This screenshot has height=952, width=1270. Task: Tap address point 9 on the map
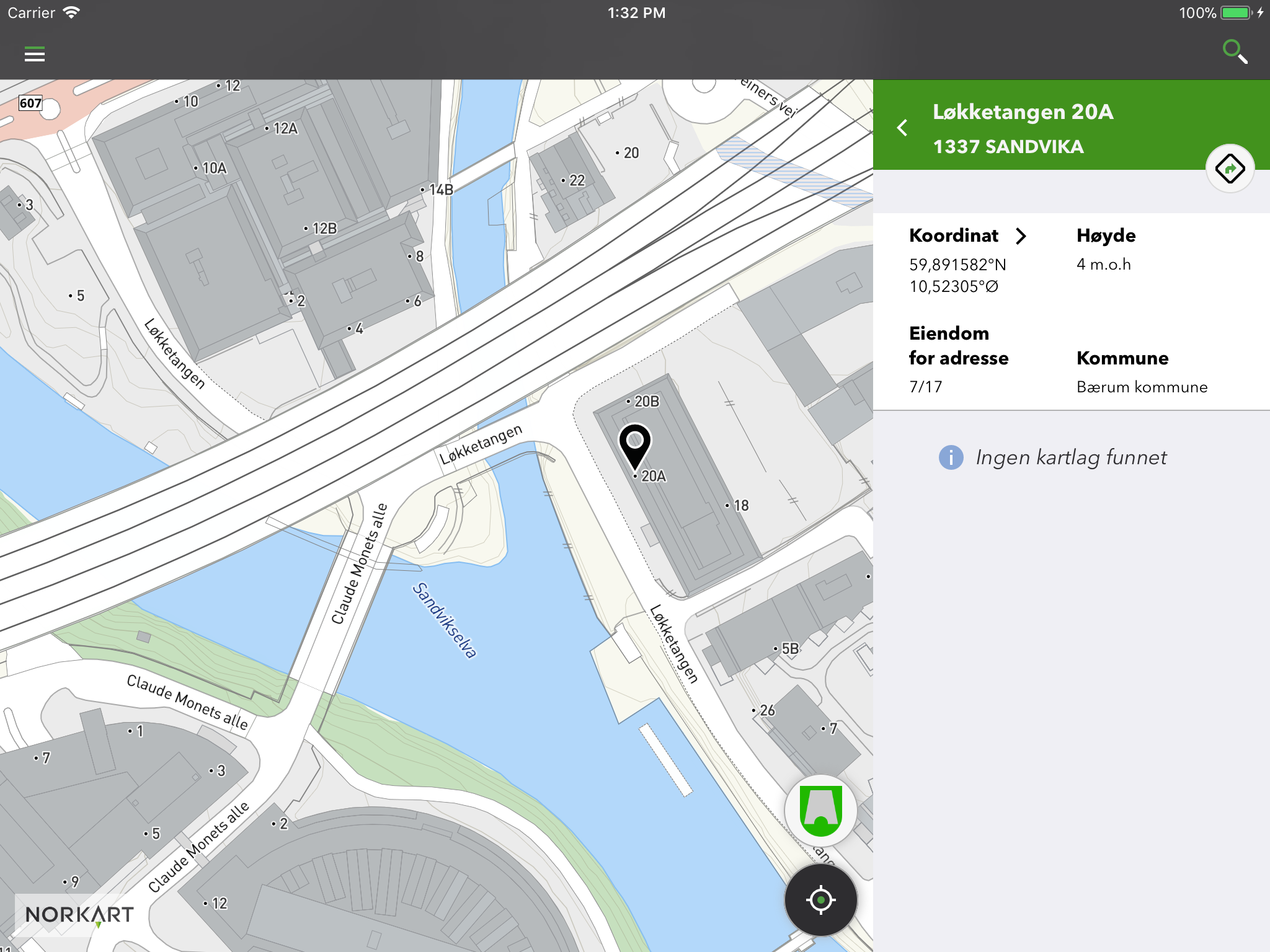71,882
